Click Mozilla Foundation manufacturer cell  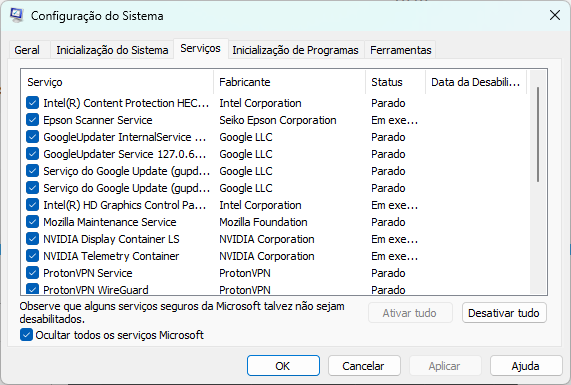[263, 222]
